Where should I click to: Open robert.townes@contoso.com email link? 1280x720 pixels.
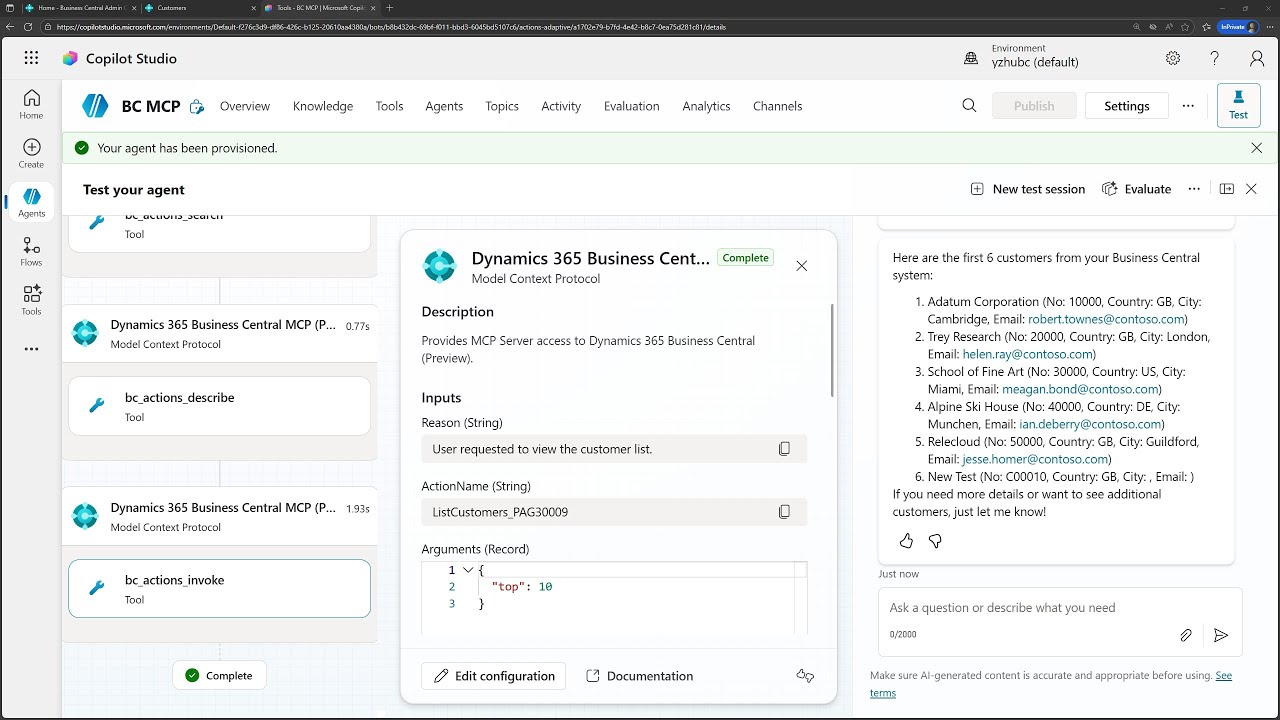pos(1105,319)
